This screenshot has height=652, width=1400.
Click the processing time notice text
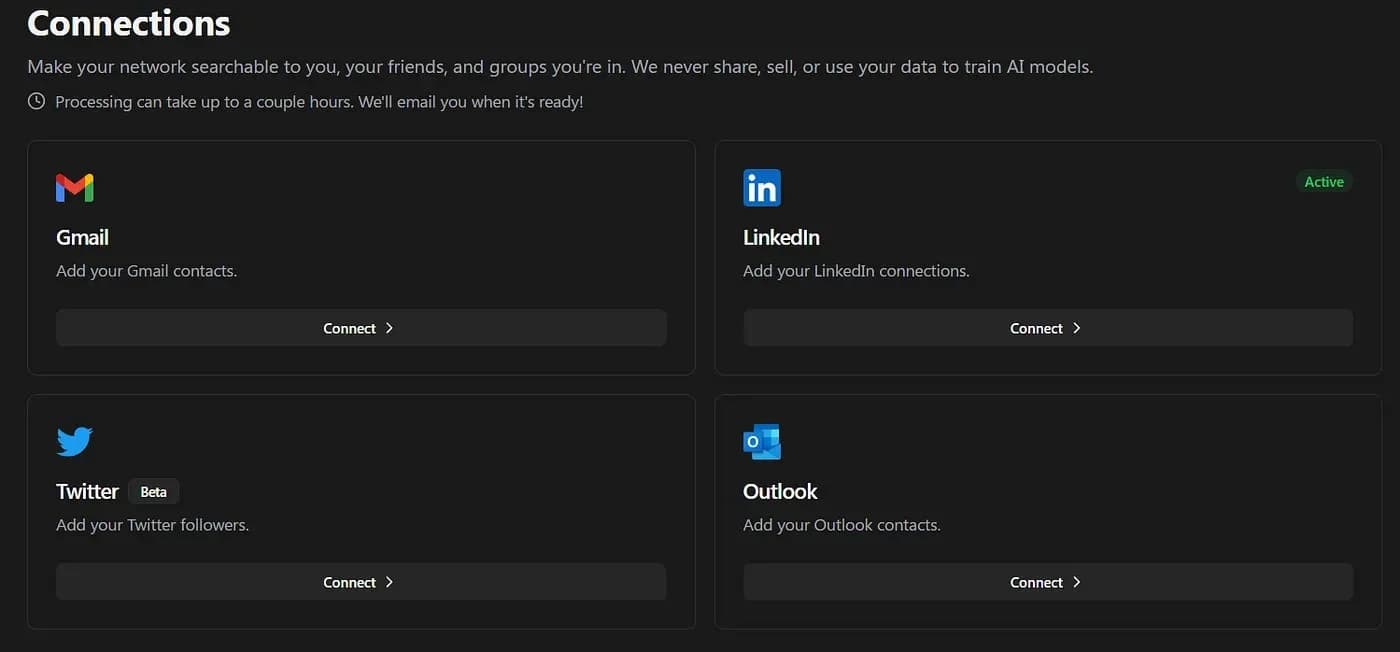319,102
